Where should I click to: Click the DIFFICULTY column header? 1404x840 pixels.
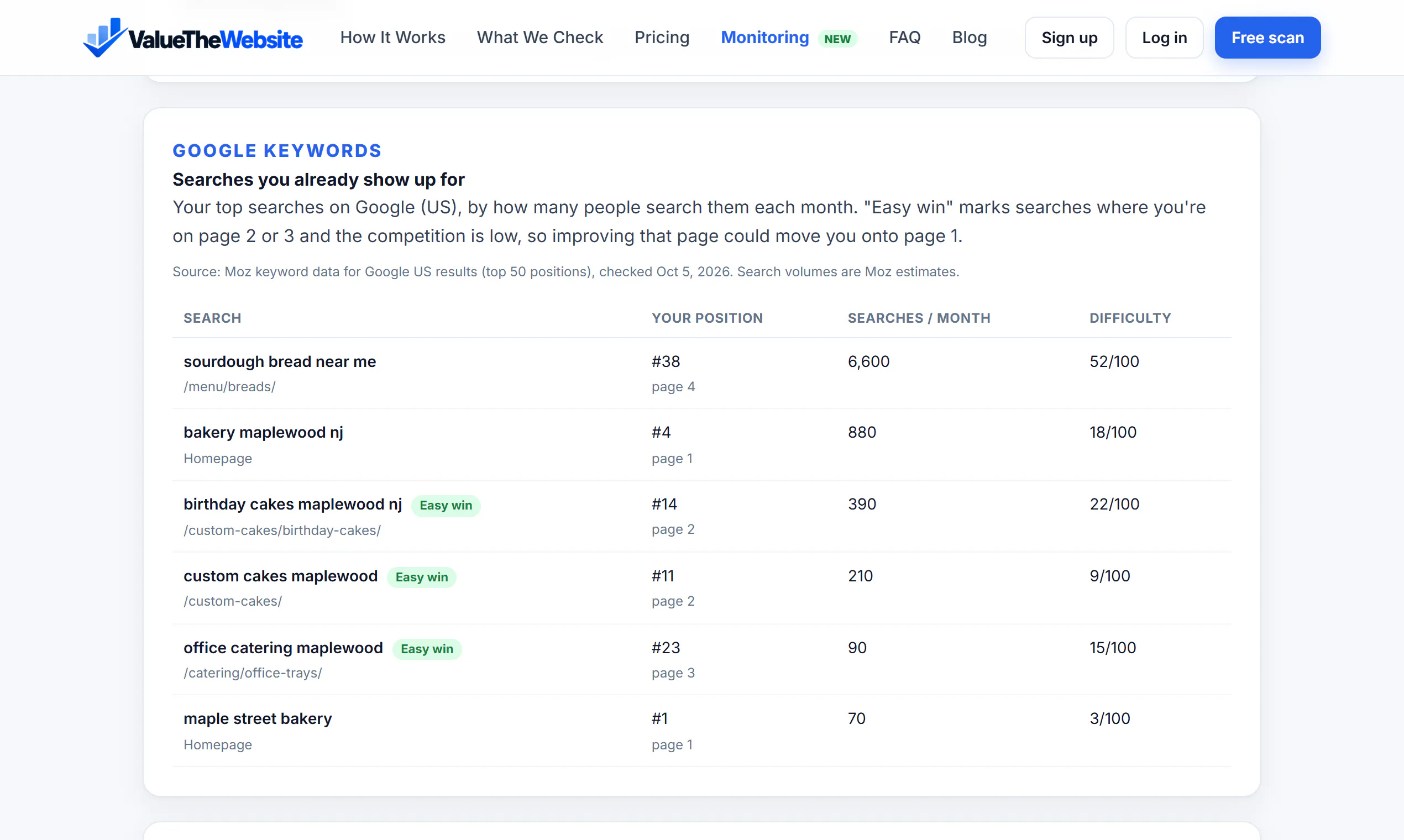coord(1130,318)
